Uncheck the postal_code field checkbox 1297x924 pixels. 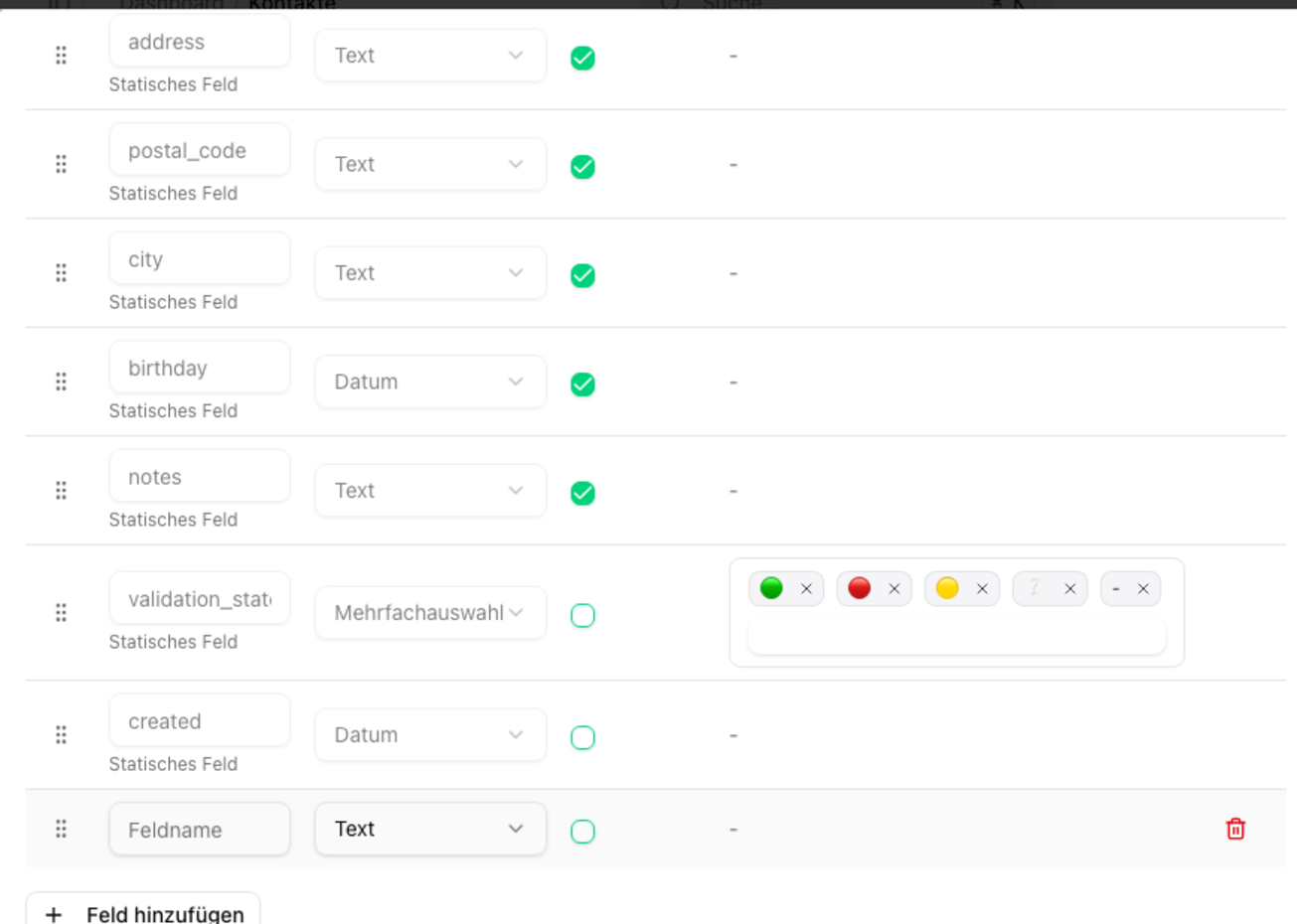tap(583, 167)
